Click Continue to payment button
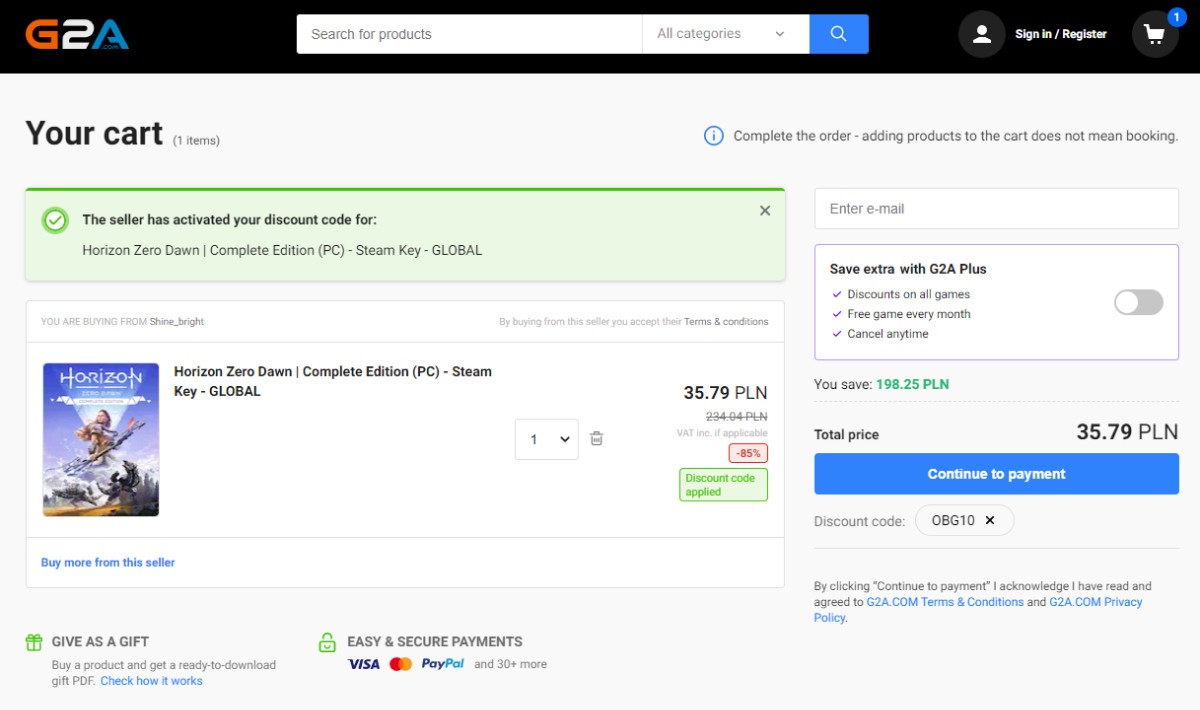 pos(997,474)
